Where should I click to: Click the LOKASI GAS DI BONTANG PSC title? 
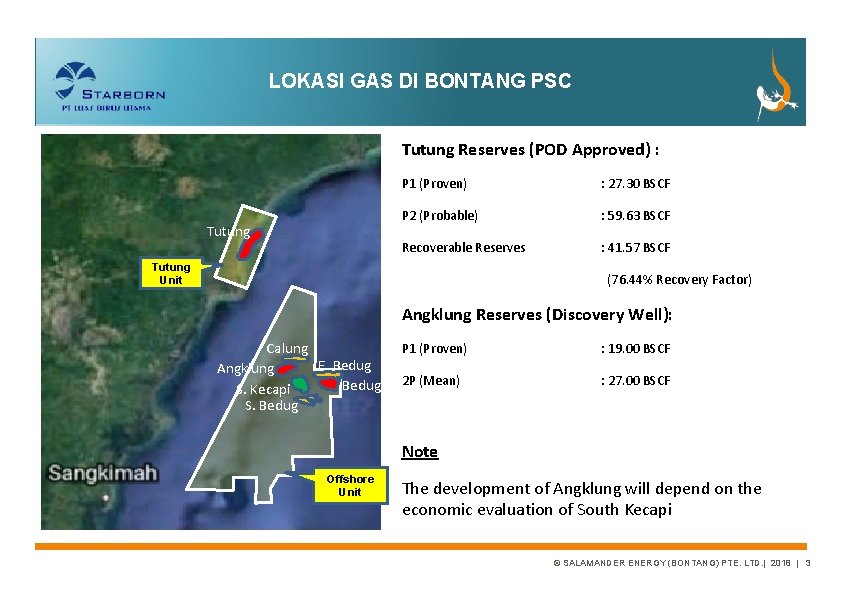coord(420,80)
